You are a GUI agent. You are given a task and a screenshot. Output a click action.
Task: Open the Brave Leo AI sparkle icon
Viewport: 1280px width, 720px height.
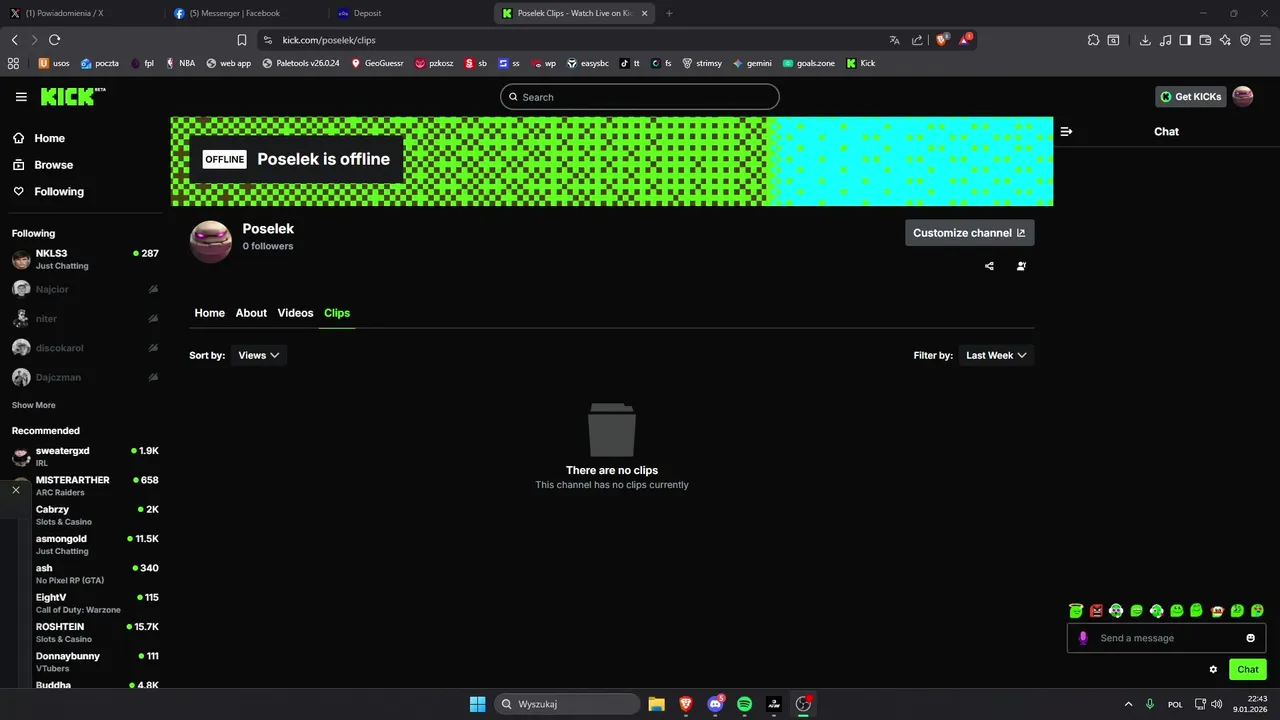click(x=1225, y=40)
